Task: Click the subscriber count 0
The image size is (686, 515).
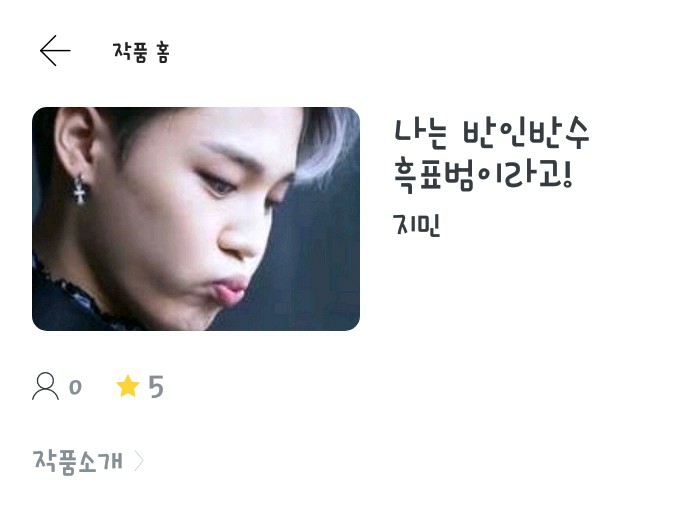Action: click(75, 387)
